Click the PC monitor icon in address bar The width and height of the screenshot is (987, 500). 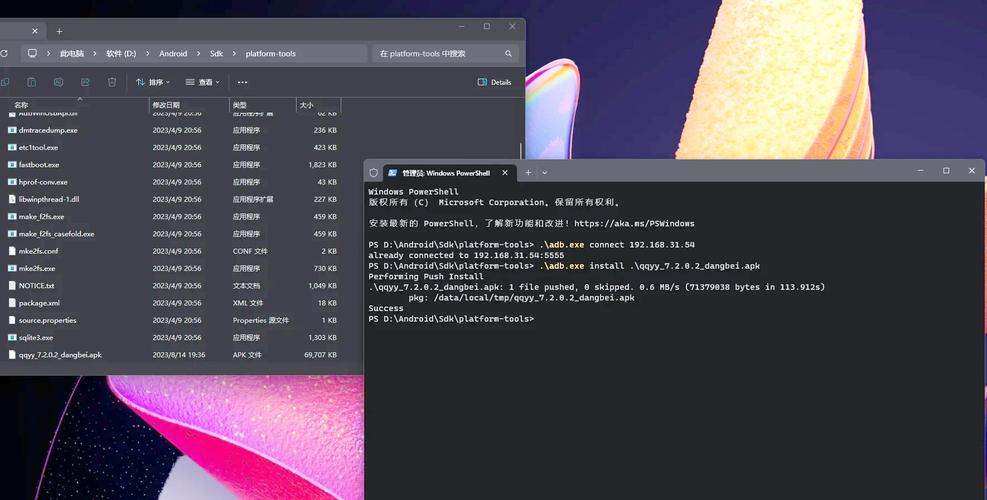coord(32,54)
